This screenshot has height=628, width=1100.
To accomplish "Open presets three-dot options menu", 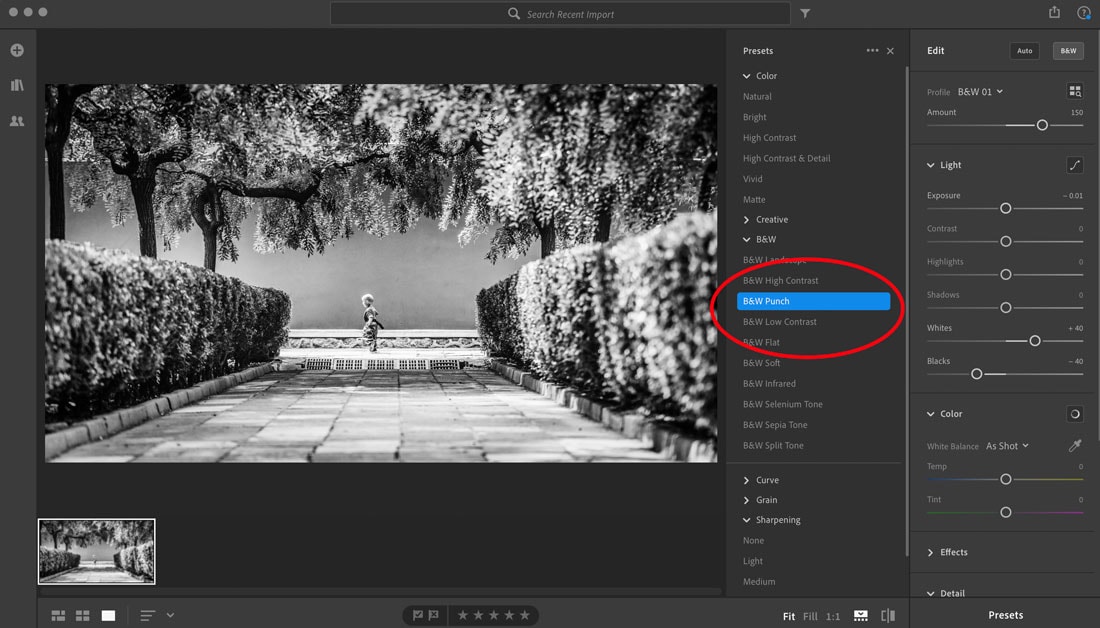I will (872, 51).
